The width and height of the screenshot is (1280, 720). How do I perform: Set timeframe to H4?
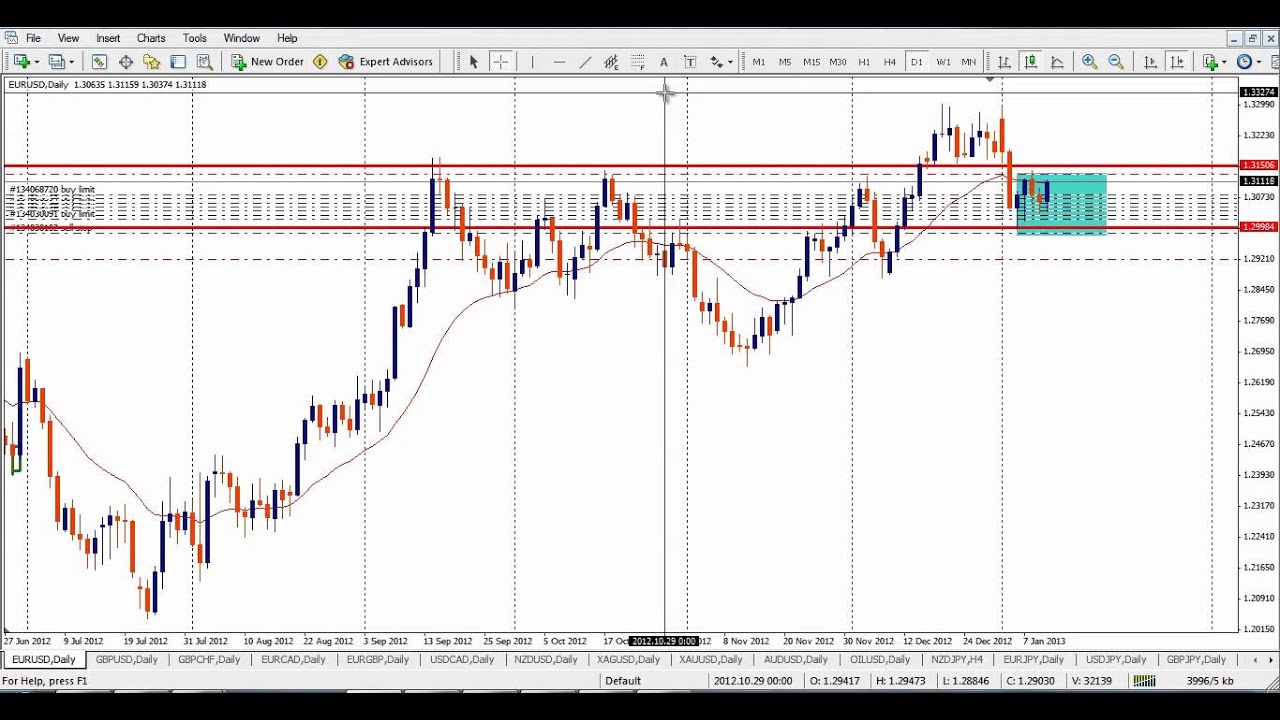pos(890,62)
